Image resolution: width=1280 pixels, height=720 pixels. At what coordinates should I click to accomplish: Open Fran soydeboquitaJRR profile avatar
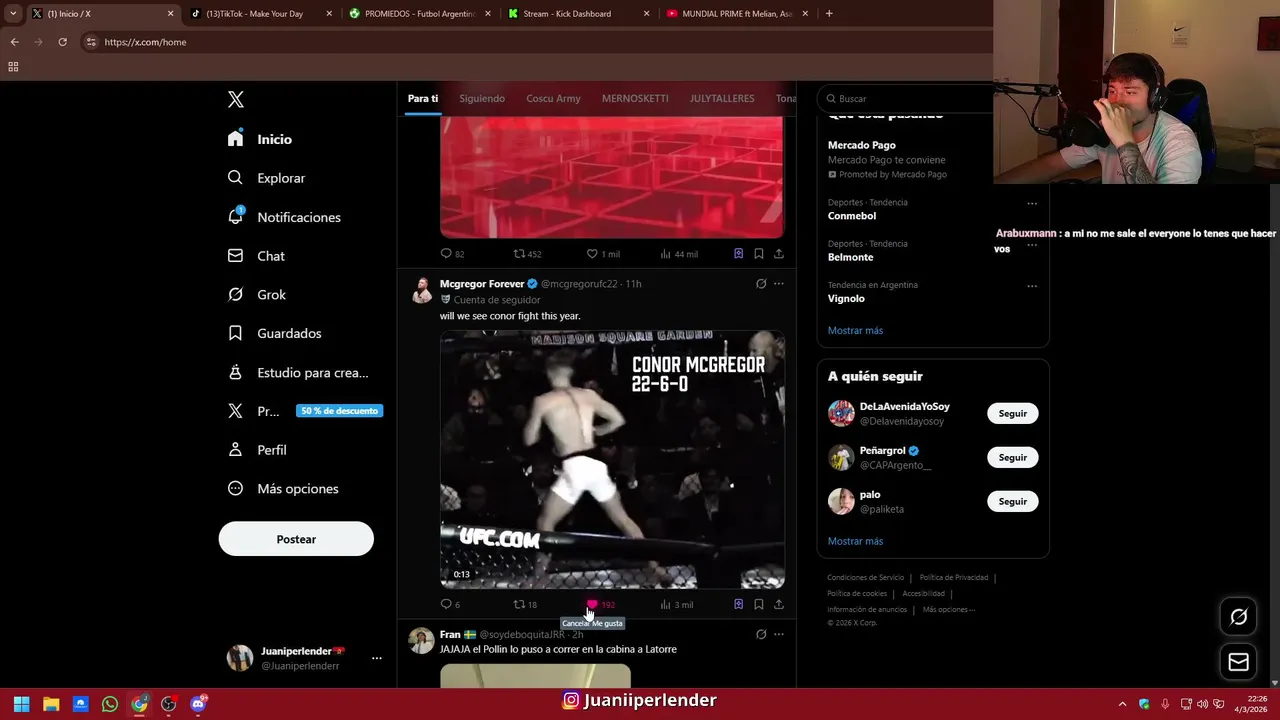pyautogui.click(x=422, y=641)
